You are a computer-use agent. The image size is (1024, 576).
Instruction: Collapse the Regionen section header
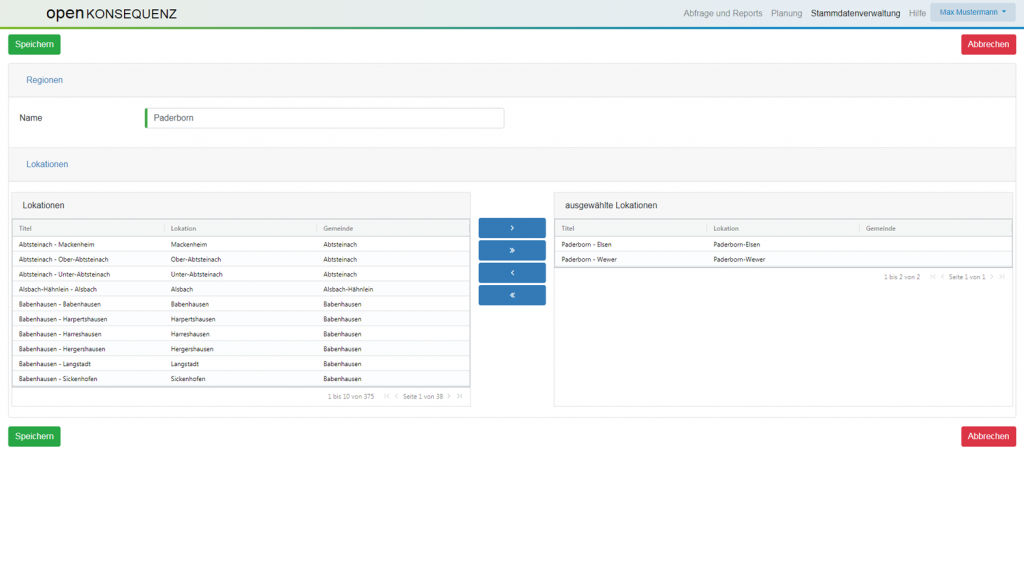45,80
